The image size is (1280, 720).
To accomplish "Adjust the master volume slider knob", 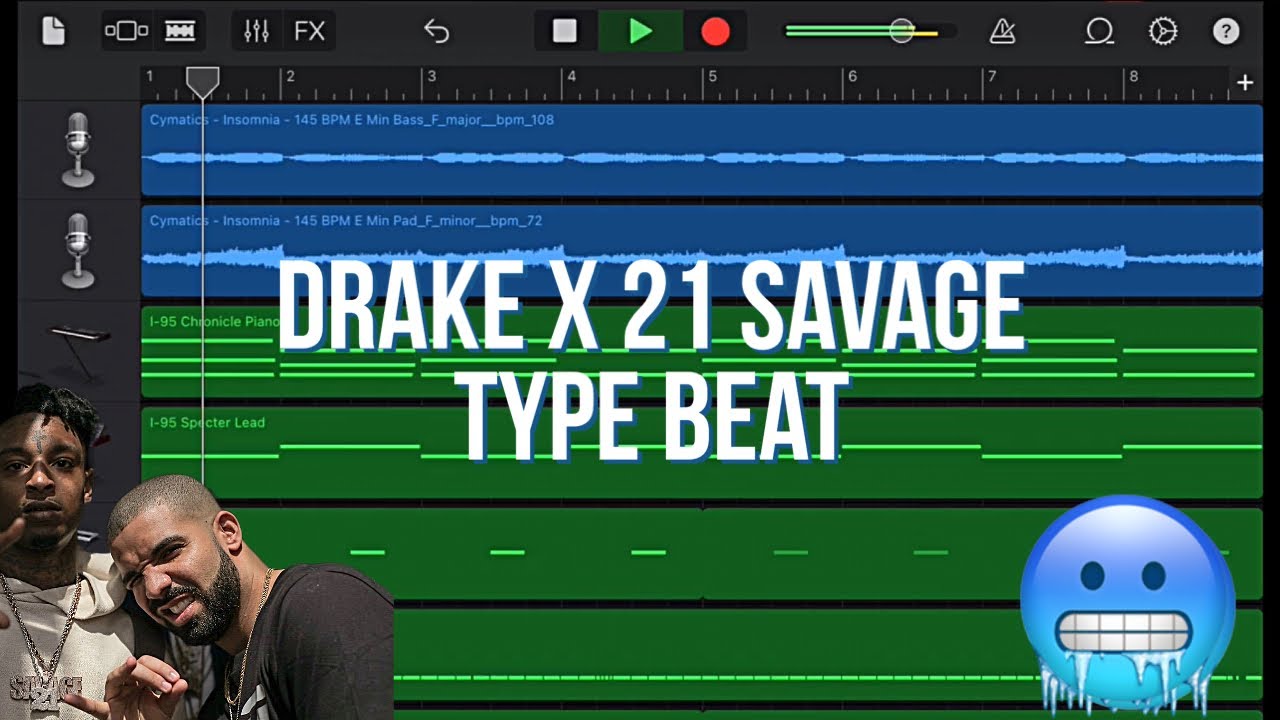I will pos(901,31).
